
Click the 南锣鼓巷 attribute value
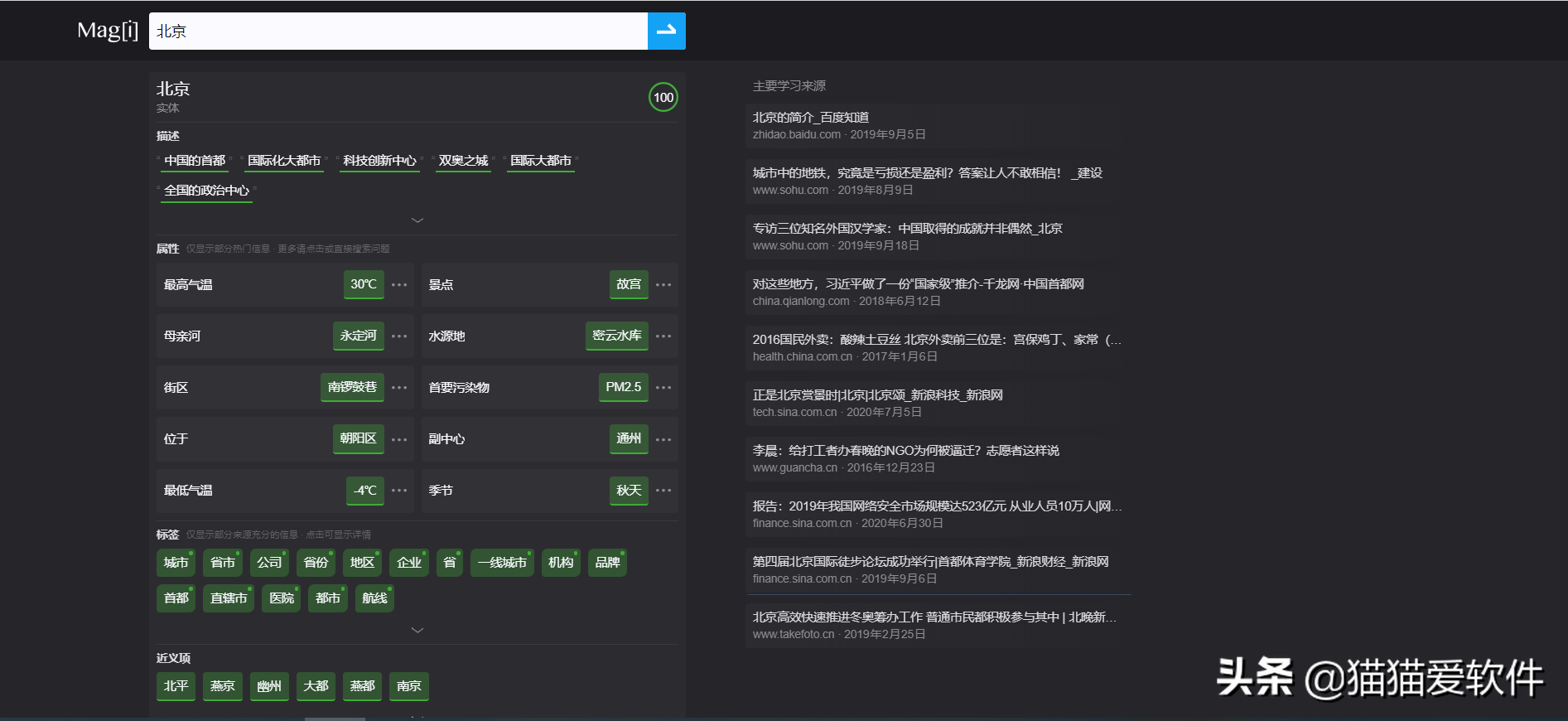click(352, 387)
